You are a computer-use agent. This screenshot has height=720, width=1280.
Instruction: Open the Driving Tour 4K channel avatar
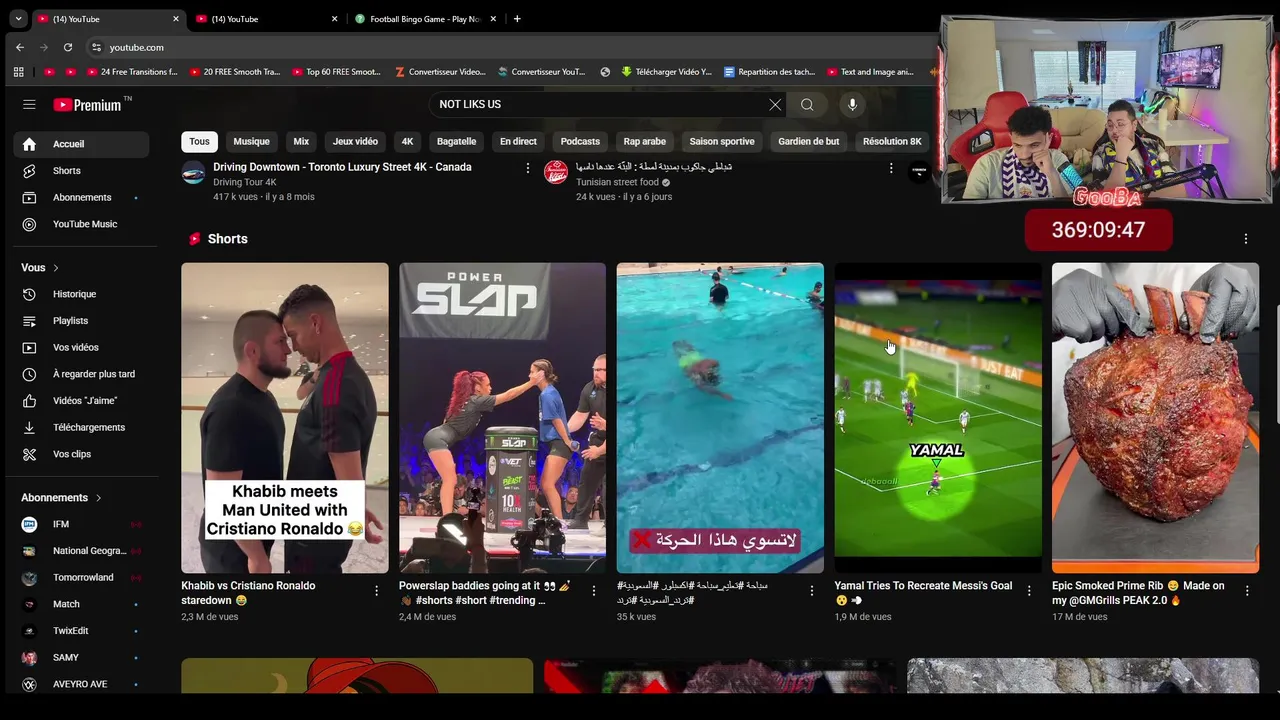(x=193, y=172)
